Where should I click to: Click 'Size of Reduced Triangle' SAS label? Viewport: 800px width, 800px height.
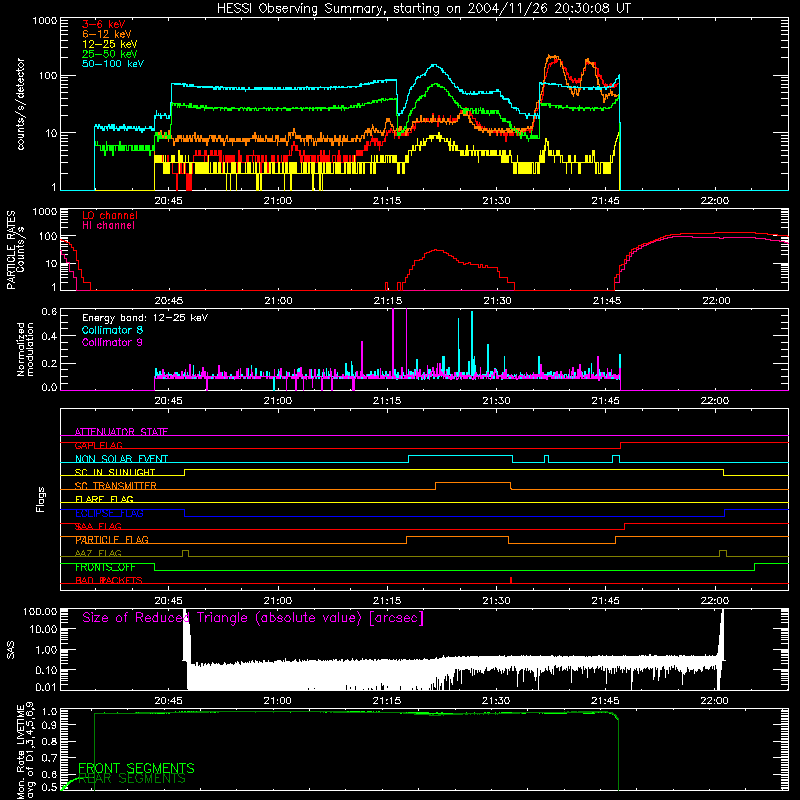[x=253, y=618]
